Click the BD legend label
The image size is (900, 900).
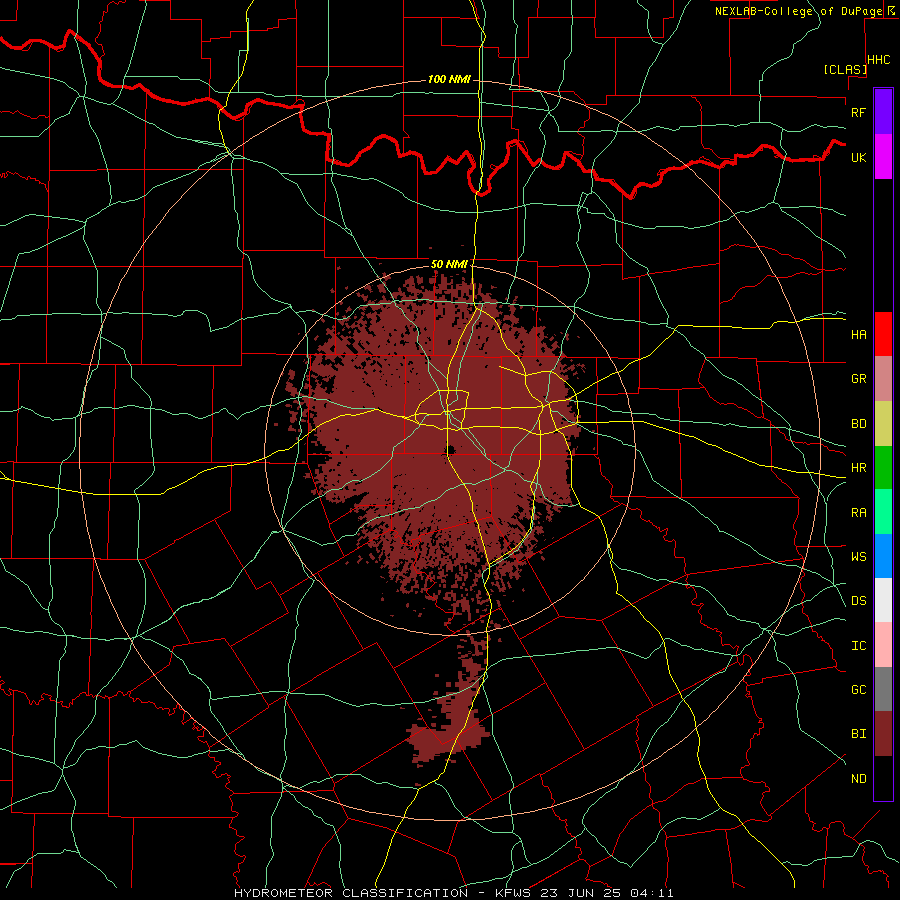(858, 424)
